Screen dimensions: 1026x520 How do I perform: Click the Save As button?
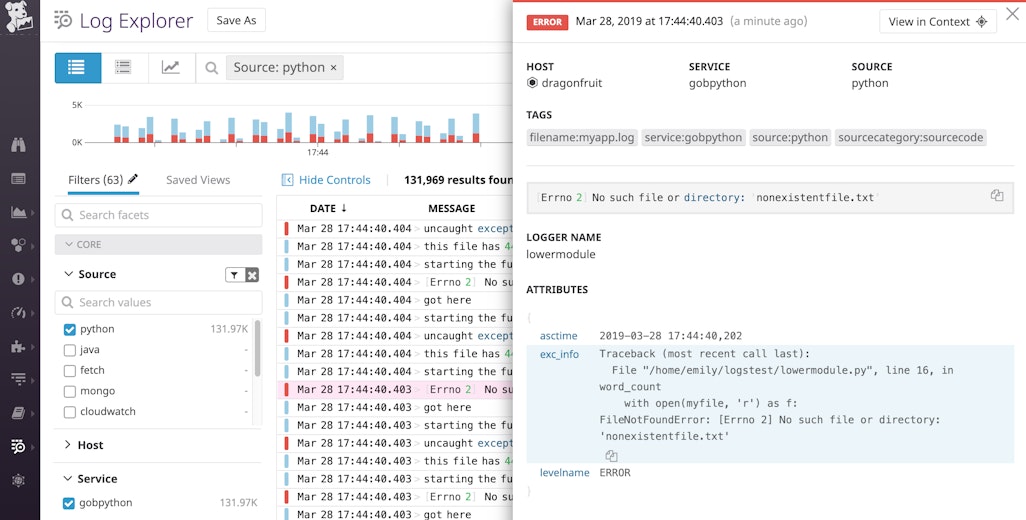(236, 20)
